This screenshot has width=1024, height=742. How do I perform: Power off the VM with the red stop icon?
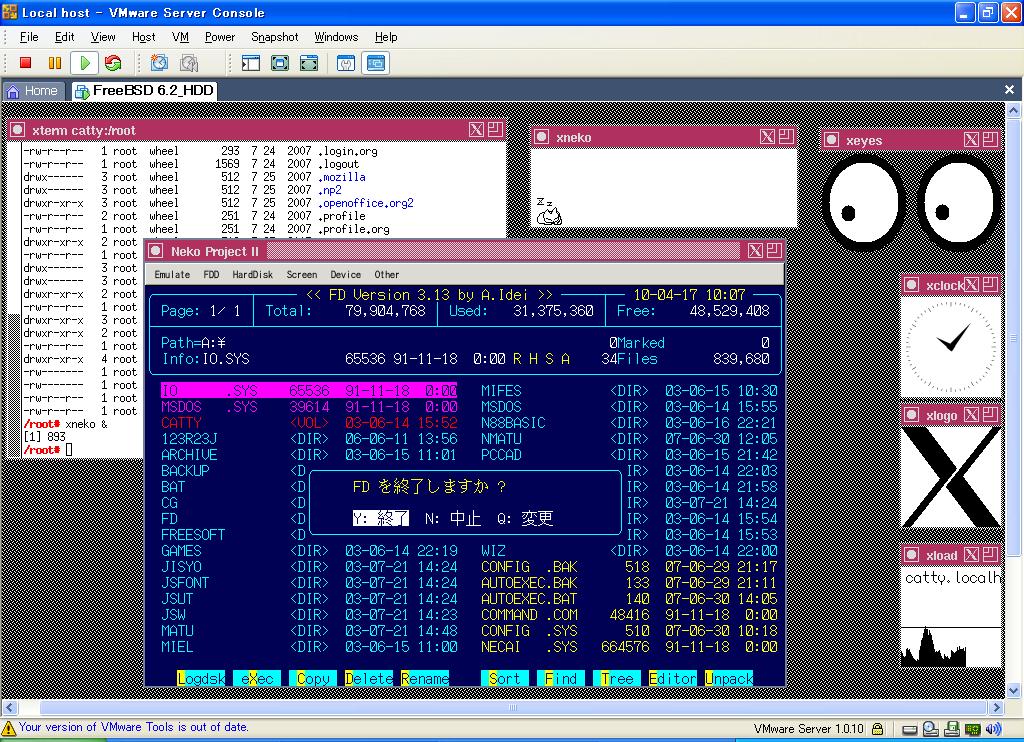[25, 63]
